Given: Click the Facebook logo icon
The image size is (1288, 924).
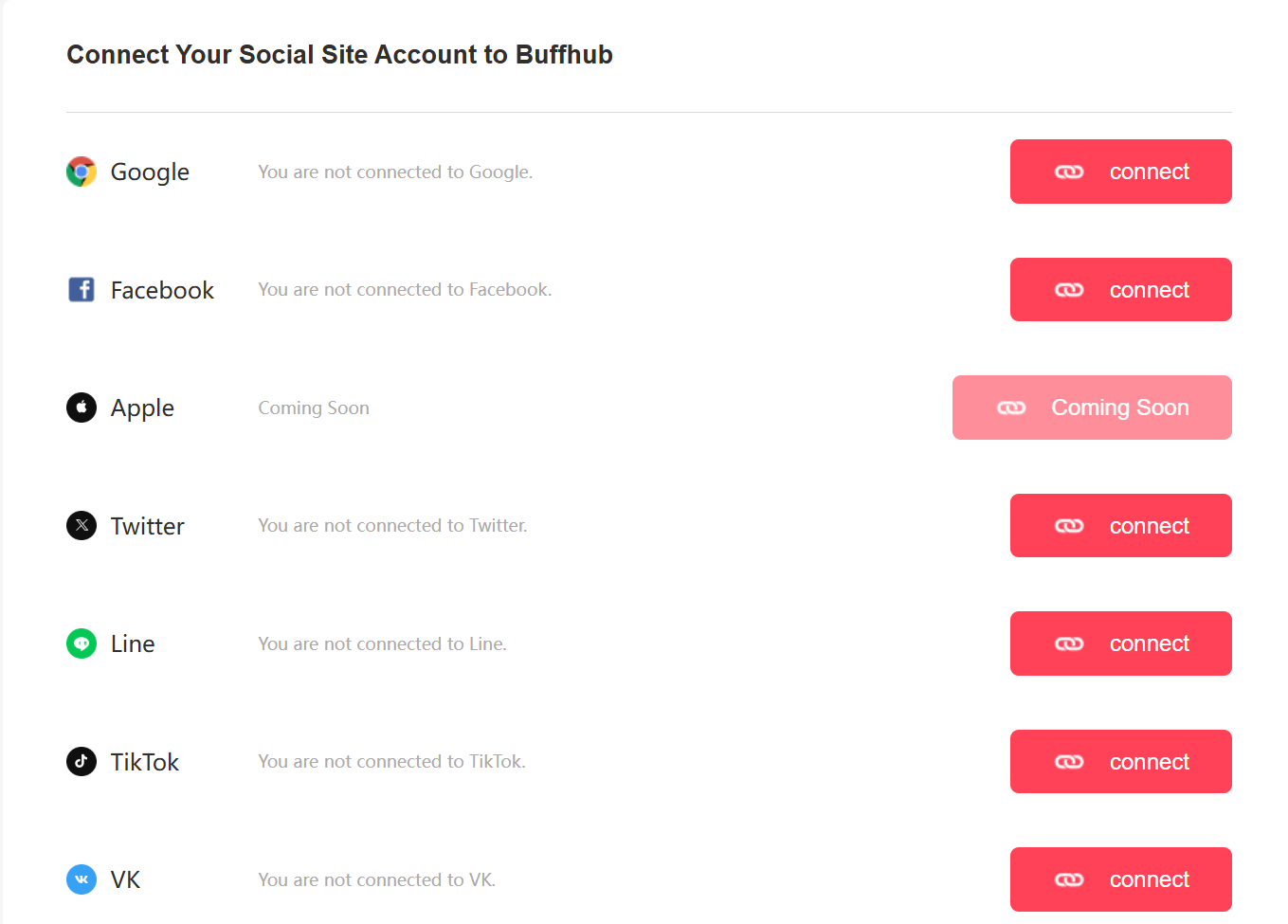Looking at the screenshot, I should (x=82, y=289).
